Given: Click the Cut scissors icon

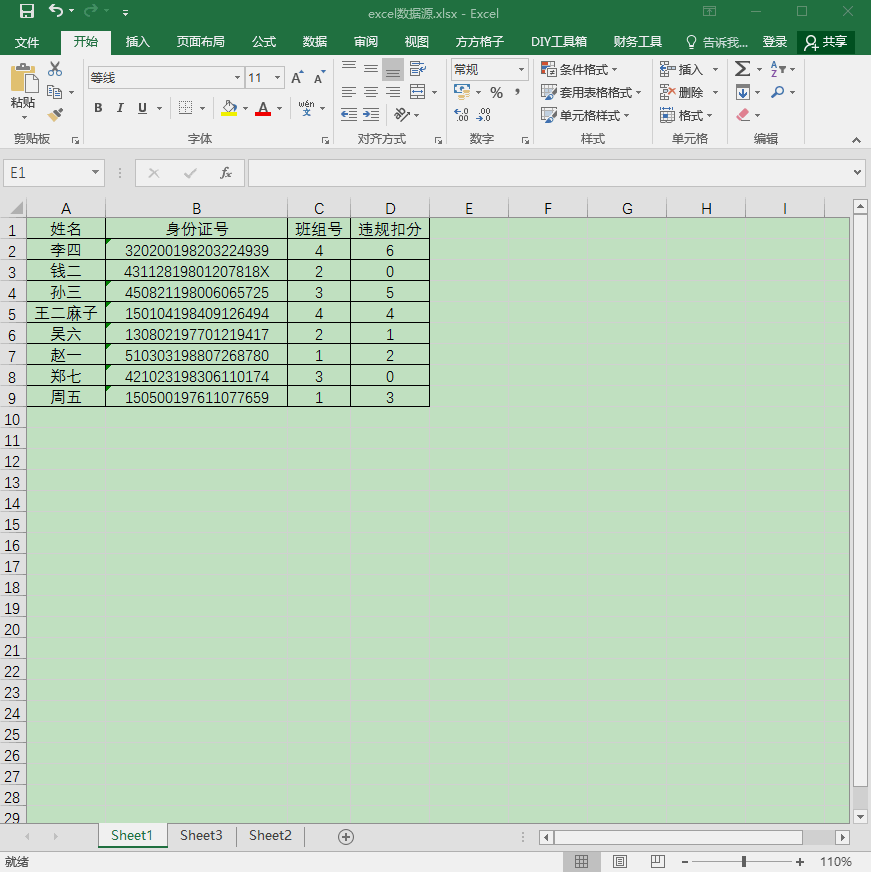Looking at the screenshot, I should pyautogui.click(x=55, y=69).
